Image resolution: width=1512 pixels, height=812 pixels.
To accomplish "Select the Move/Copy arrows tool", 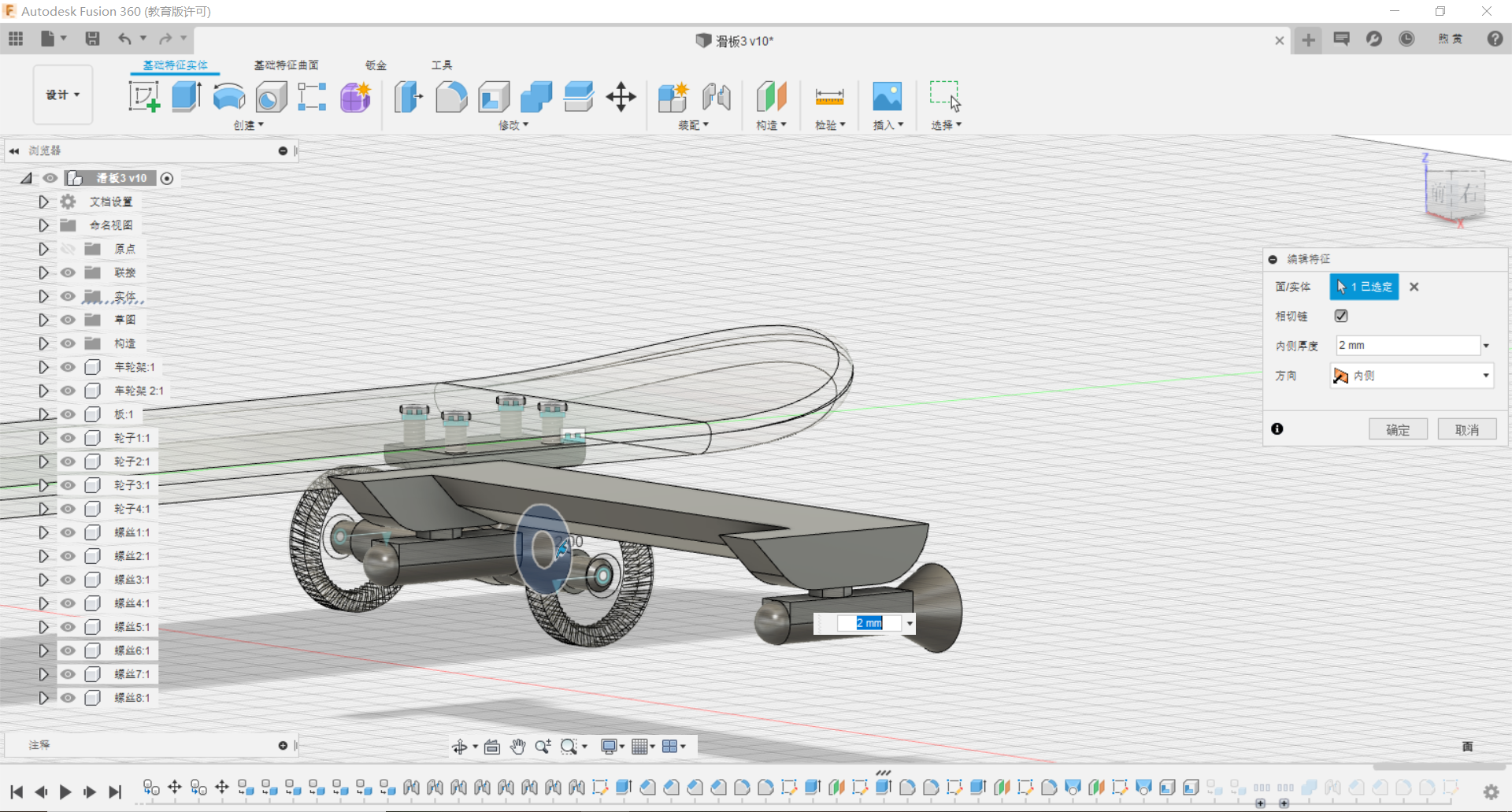I will coord(621,97).
